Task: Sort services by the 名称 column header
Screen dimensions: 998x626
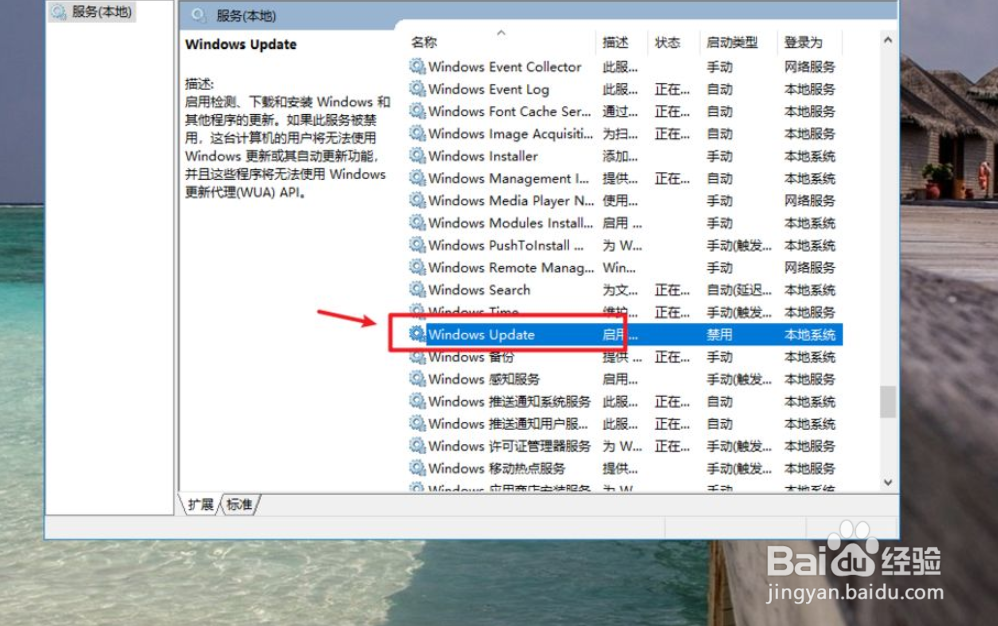Action: coord(424,42)
